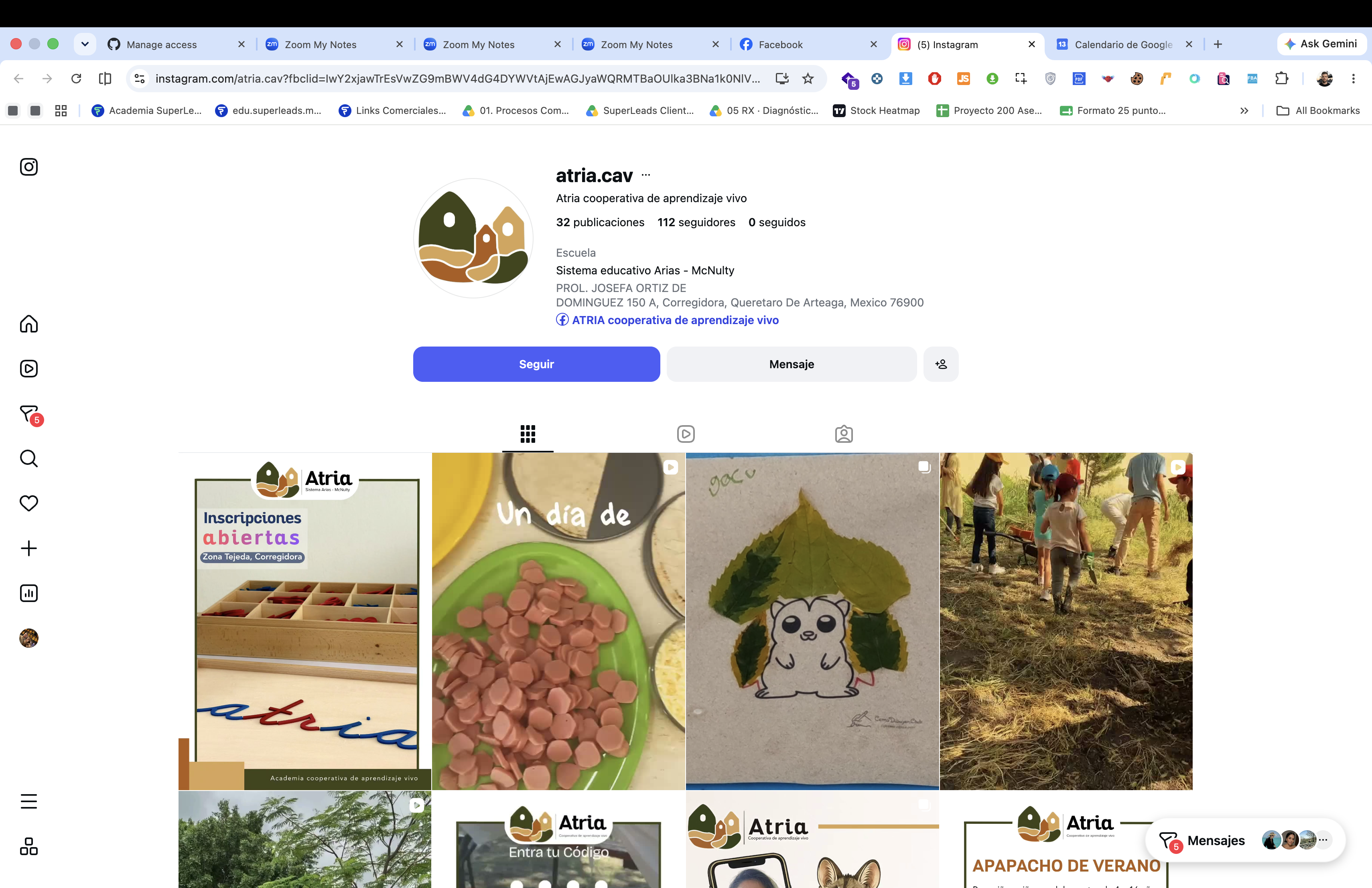Open Chrome three-dot menu
Image resolution: width=1372 pixels, height=888 pixels.
(1354, 78)
